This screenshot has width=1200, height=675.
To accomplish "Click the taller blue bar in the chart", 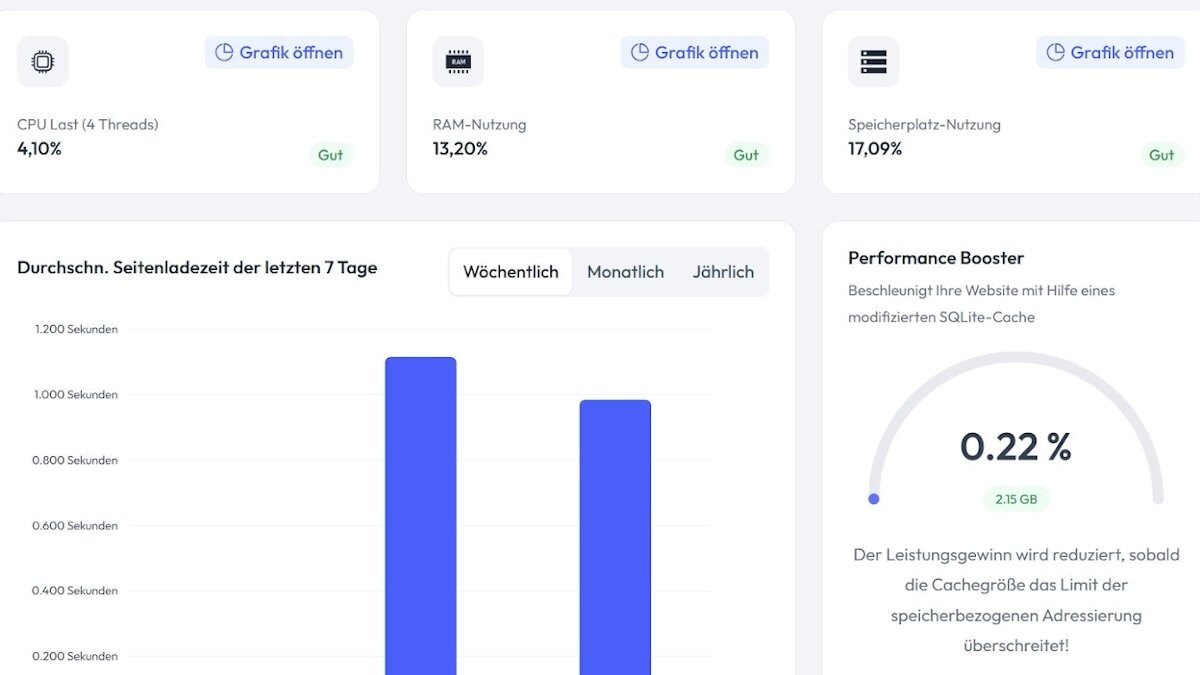I will point(421,516).
